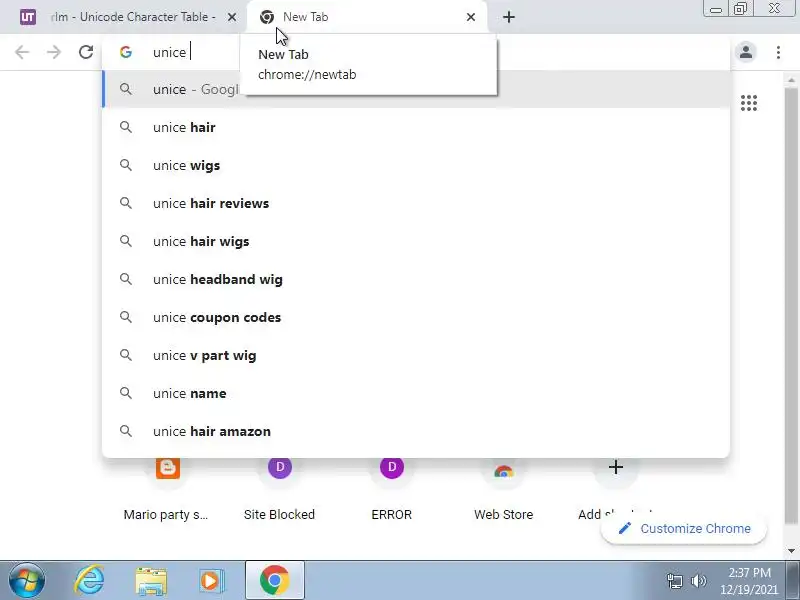Open the Windows Start menu
Screen dimensions: 800x600
[26, 581]
